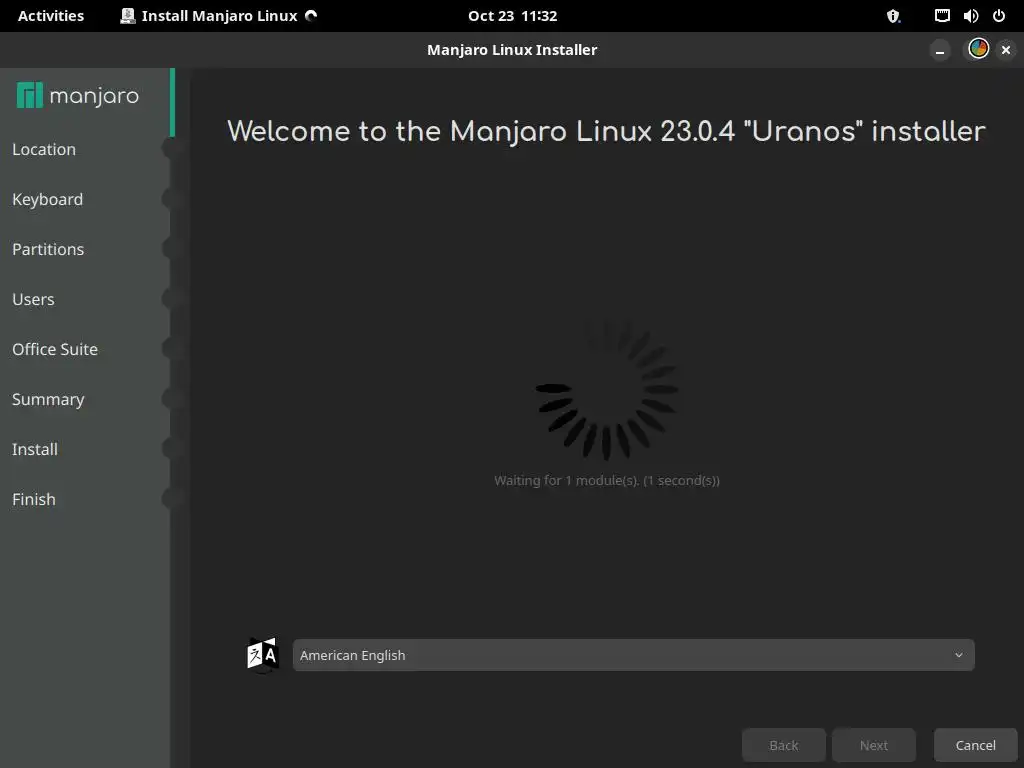Select the Partitions step in sidebar

click(x=48, y=249)
